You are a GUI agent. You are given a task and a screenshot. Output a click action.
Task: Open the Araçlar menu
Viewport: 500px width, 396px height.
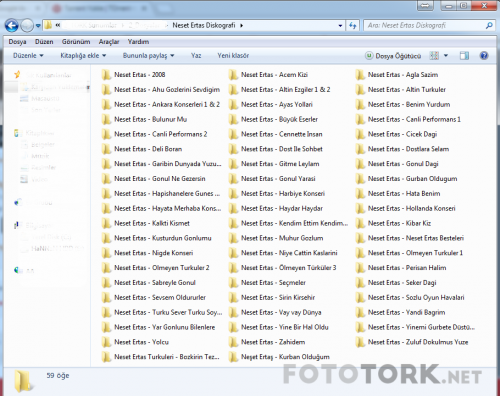click(109, 42)
